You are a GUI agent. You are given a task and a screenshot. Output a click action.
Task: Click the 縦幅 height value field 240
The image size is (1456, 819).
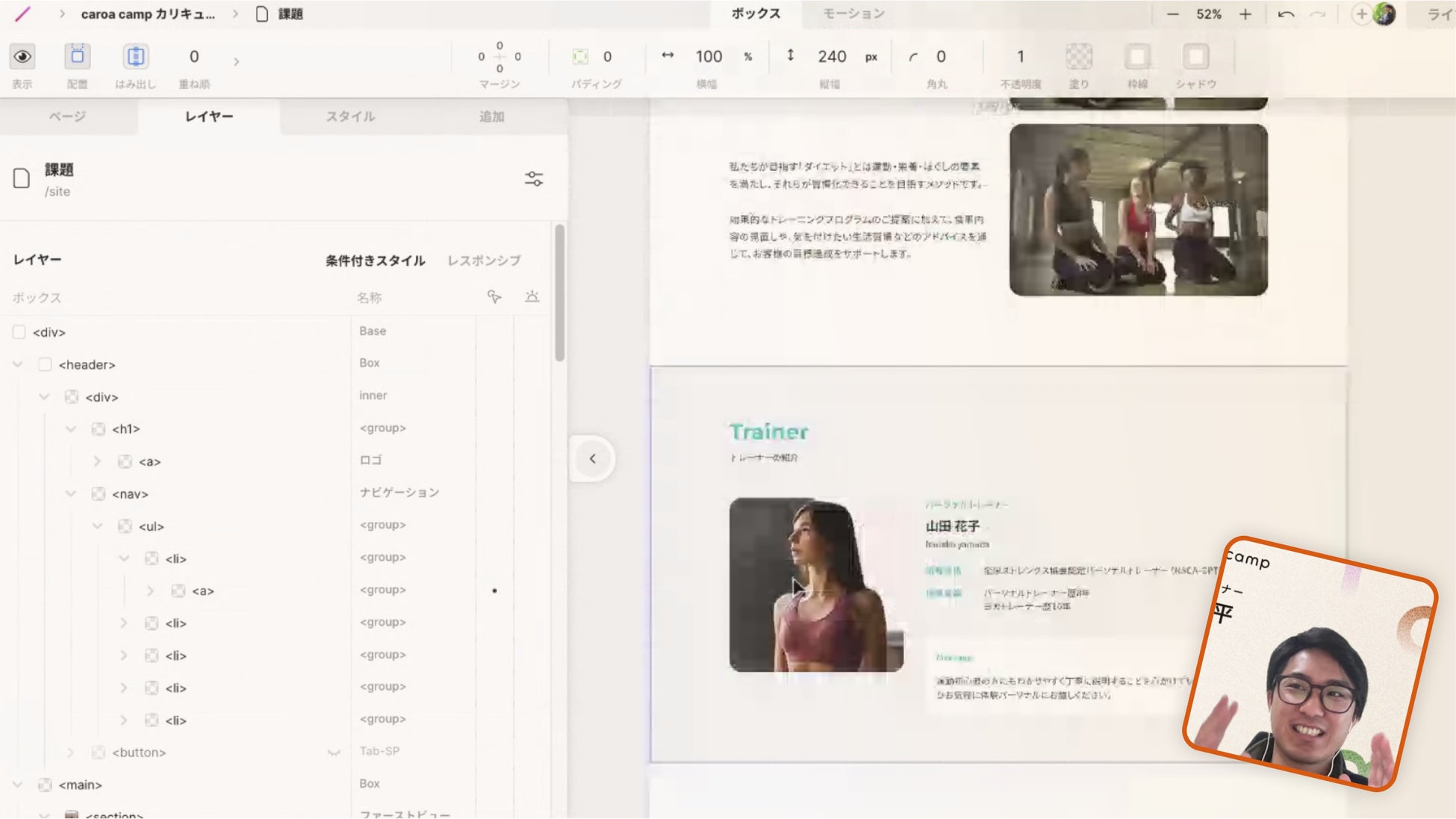831,57
